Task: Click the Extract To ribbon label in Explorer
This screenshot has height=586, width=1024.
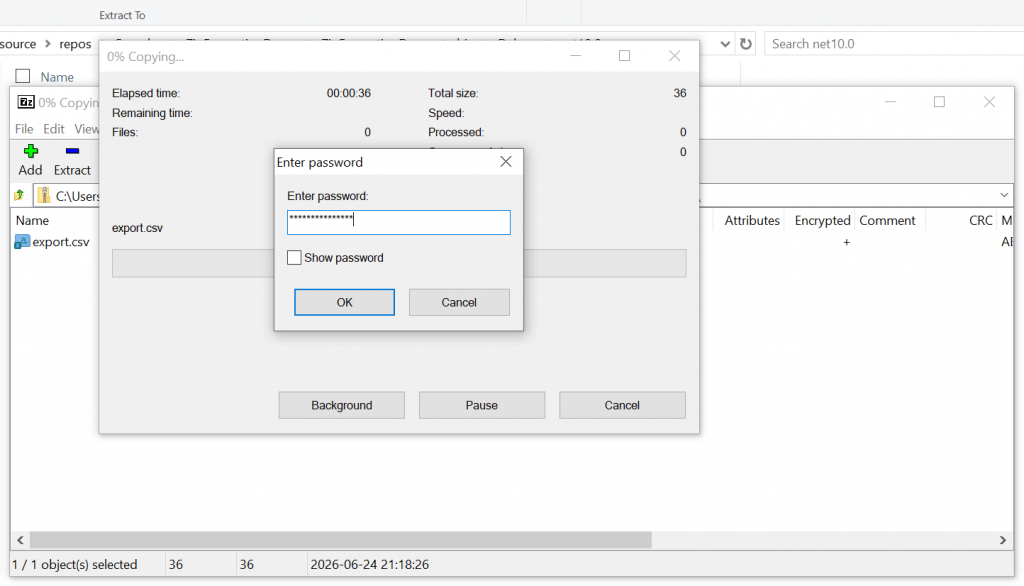Action: pyautogui.click(x=122, y=15)
